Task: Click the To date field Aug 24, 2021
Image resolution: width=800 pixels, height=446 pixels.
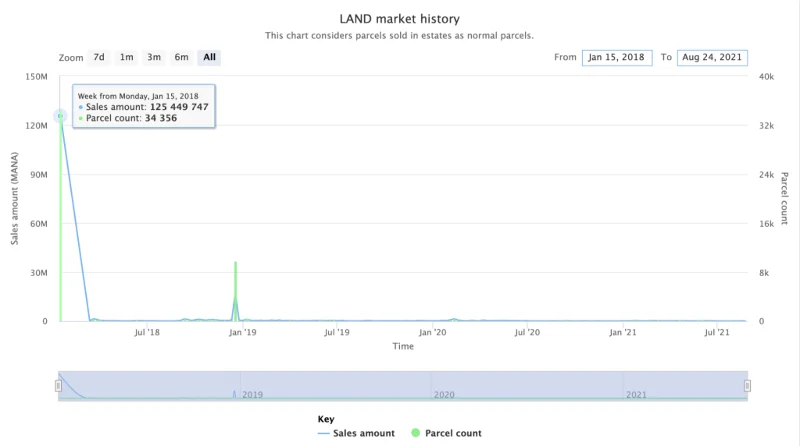Action: (712, 58)
